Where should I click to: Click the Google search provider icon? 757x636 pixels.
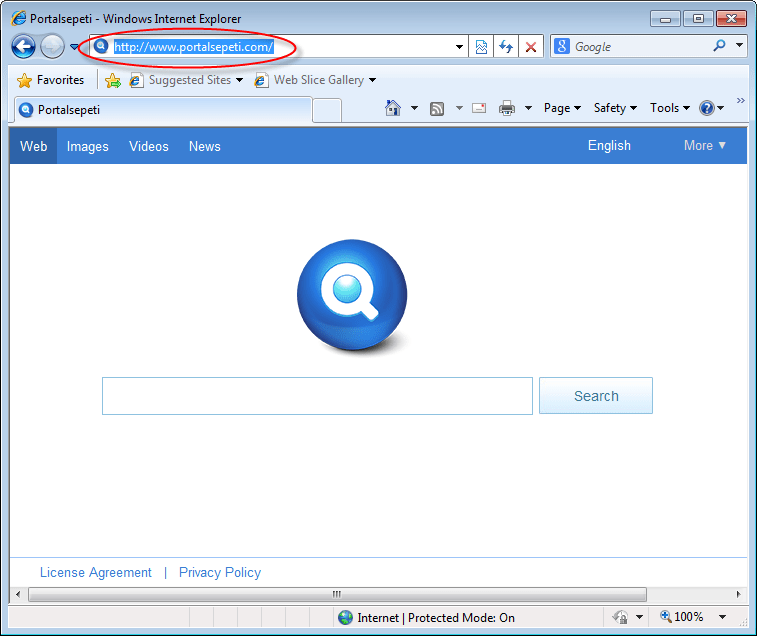561,46
